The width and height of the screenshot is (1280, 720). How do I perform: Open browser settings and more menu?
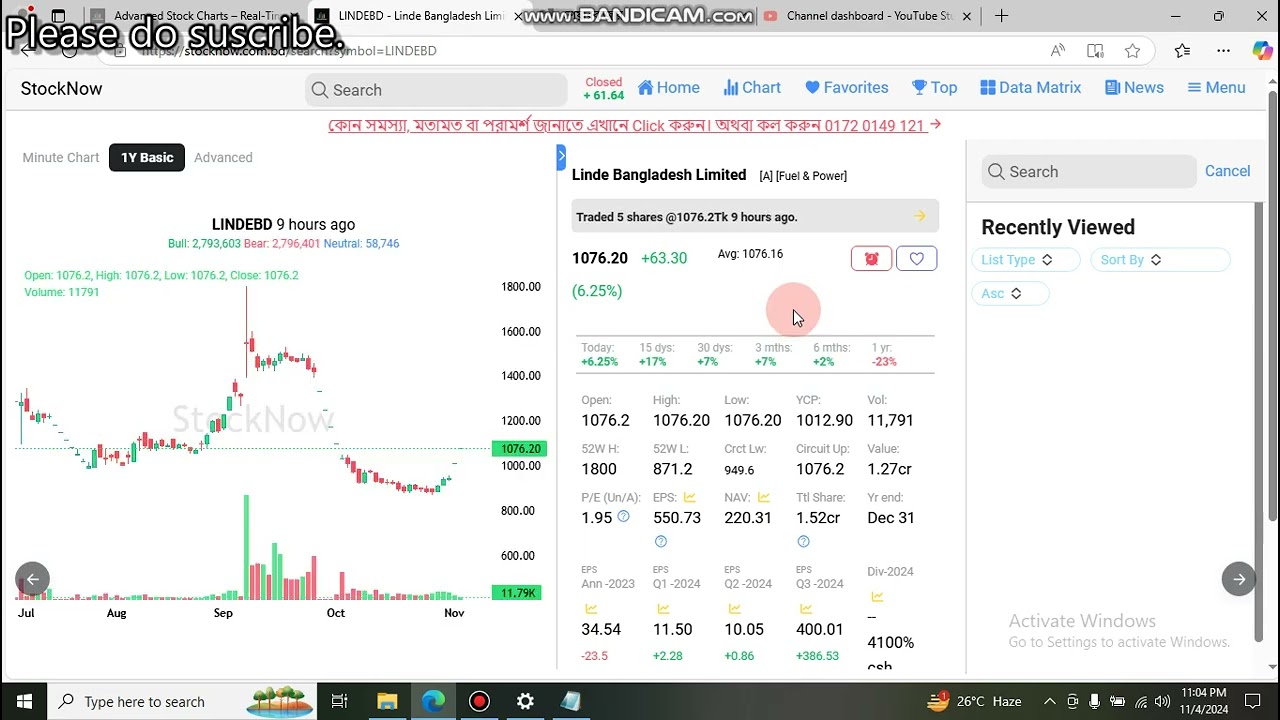(1223, 51)
